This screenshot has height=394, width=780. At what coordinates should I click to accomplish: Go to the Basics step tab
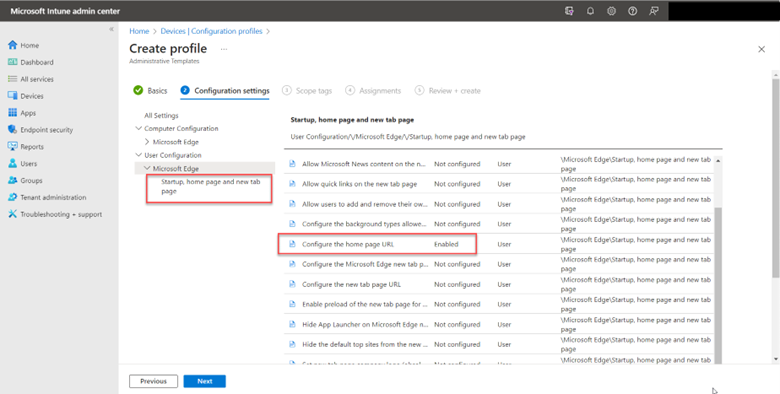(x=150, y=91)
